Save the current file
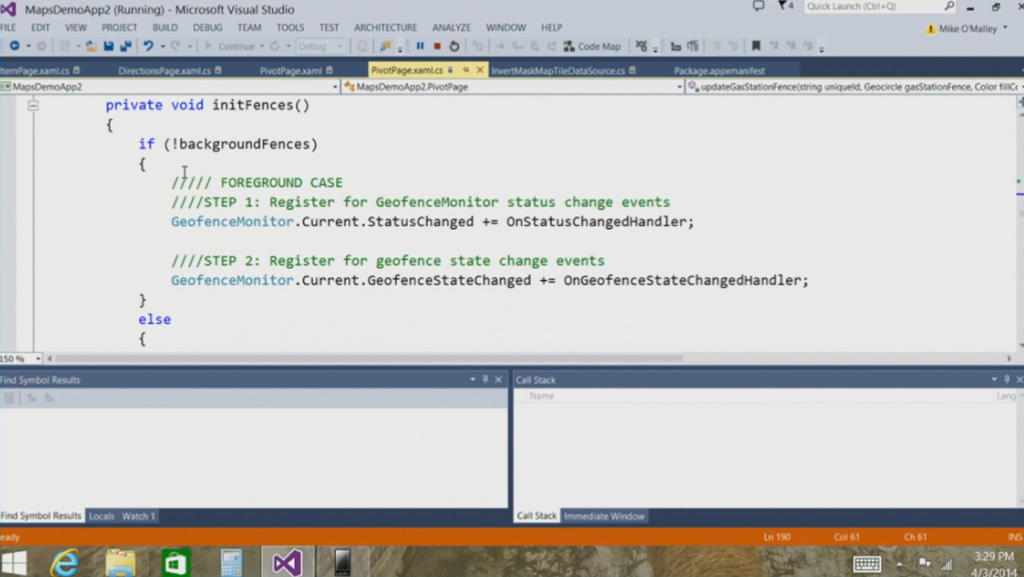This screenshot has height=577, width=1024. (x=108, y=46)
